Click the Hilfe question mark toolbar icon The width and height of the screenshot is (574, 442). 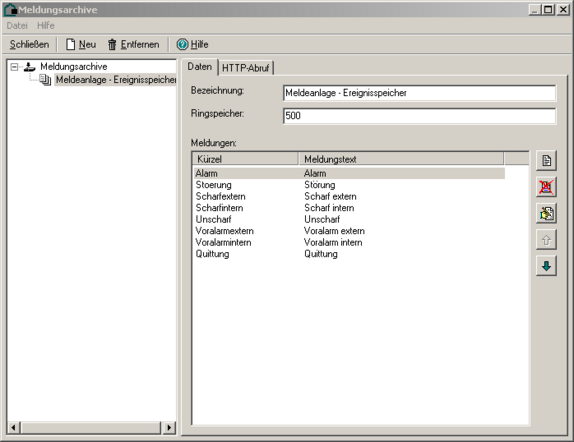click(x=182, y=44)
